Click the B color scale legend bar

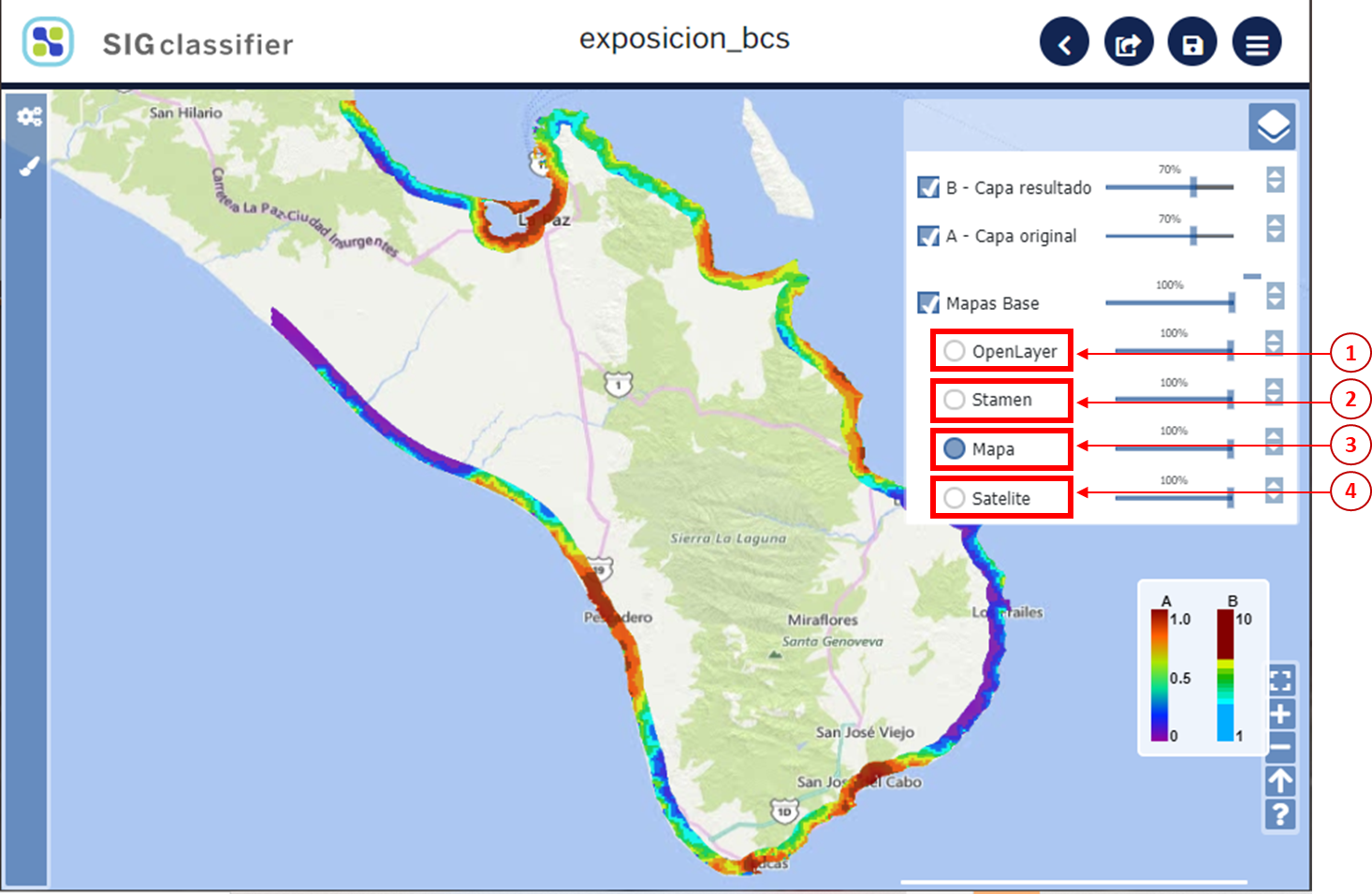click(x=1225, y=675)
